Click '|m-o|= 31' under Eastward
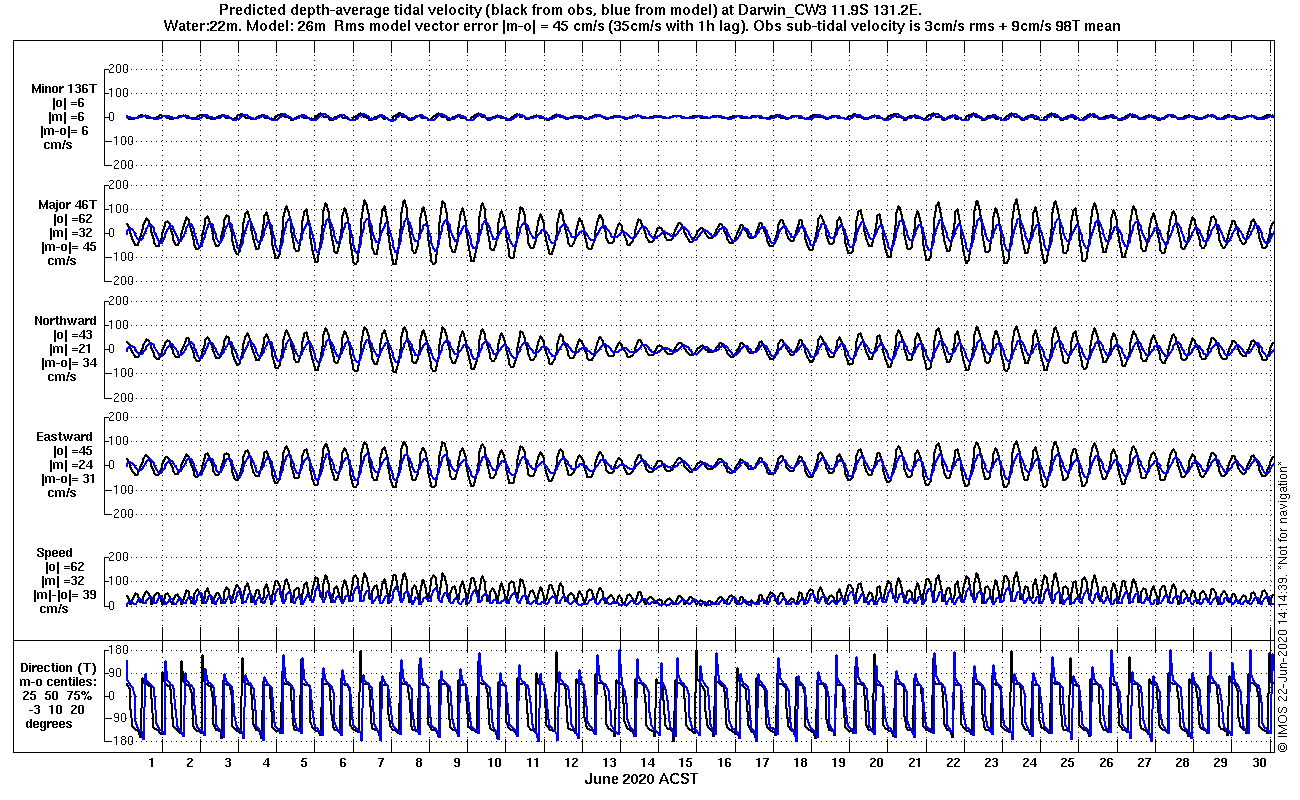 (x=68, y=479)
